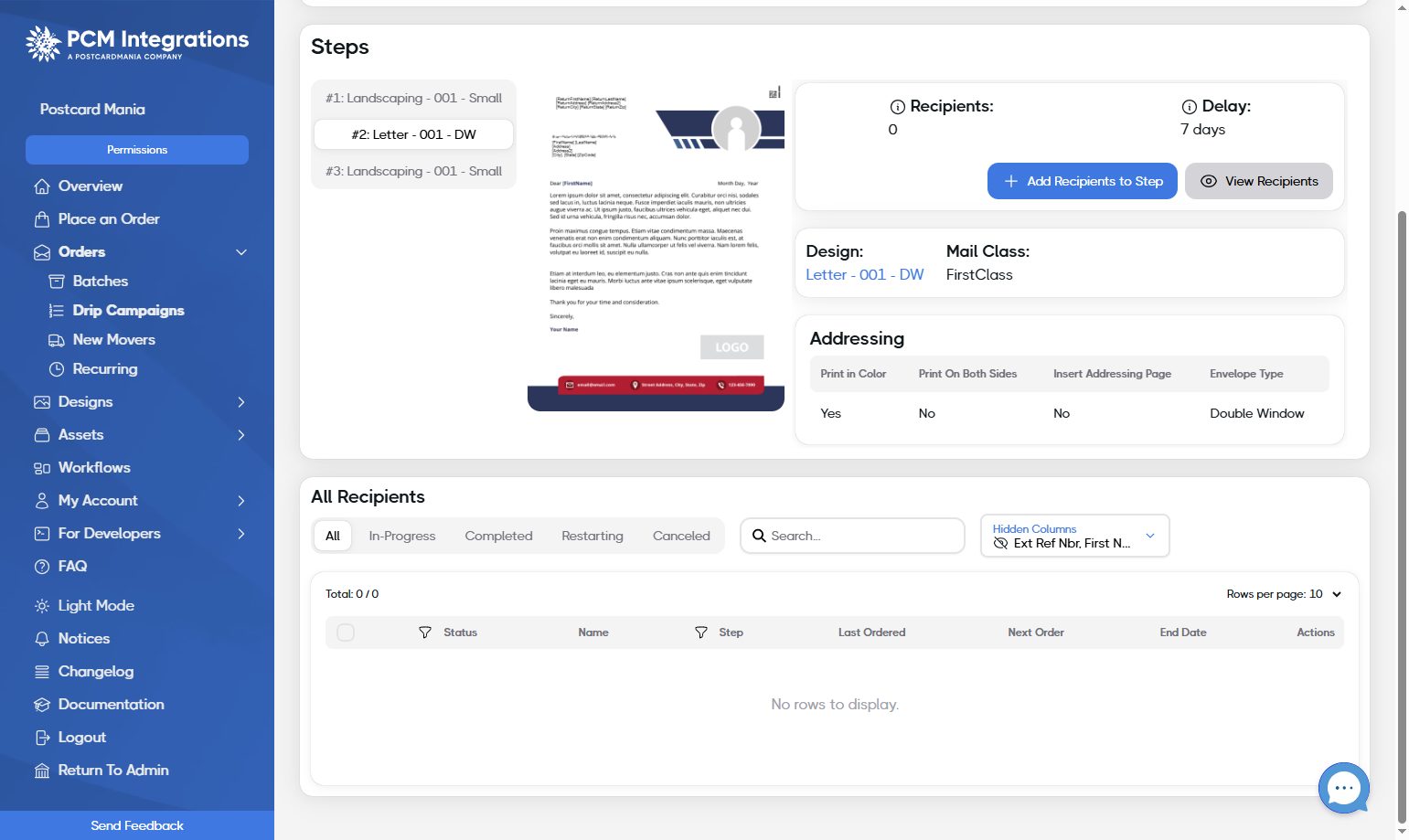
Task: Expand the Designs submenu chevron
Action: (x=241, y=402)
